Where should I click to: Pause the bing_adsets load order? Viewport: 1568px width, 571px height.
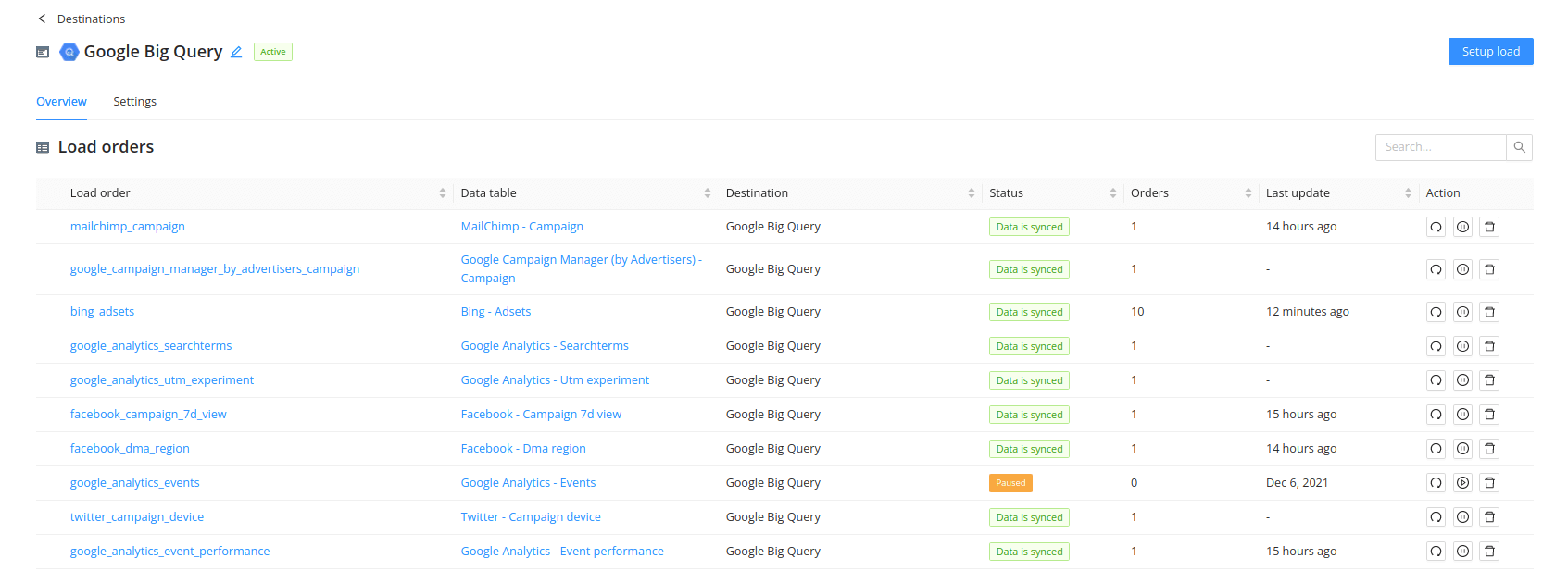tap(1462, 312)
